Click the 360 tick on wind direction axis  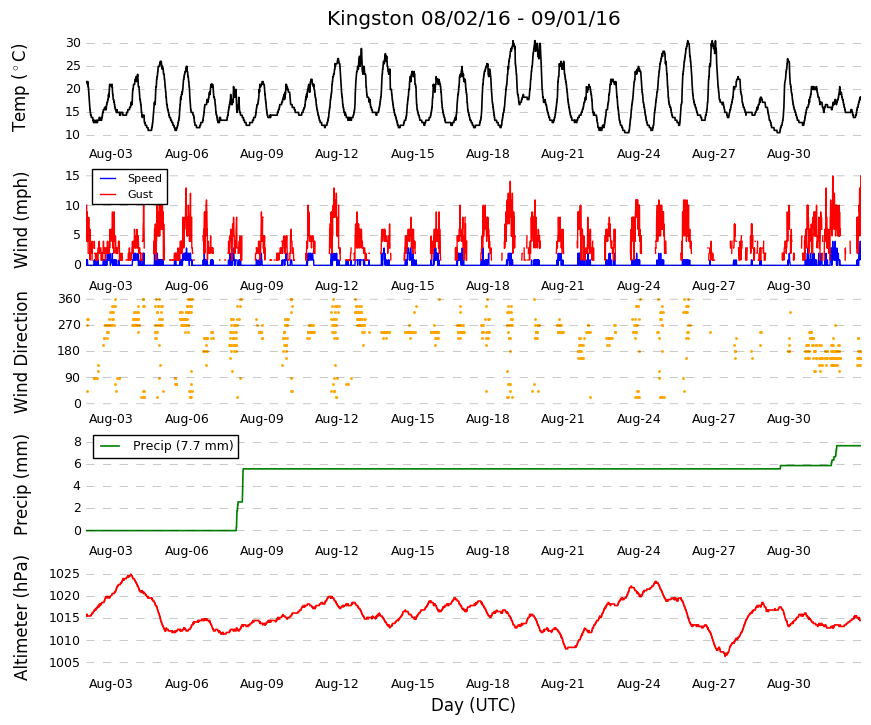[x=69, y=299]
